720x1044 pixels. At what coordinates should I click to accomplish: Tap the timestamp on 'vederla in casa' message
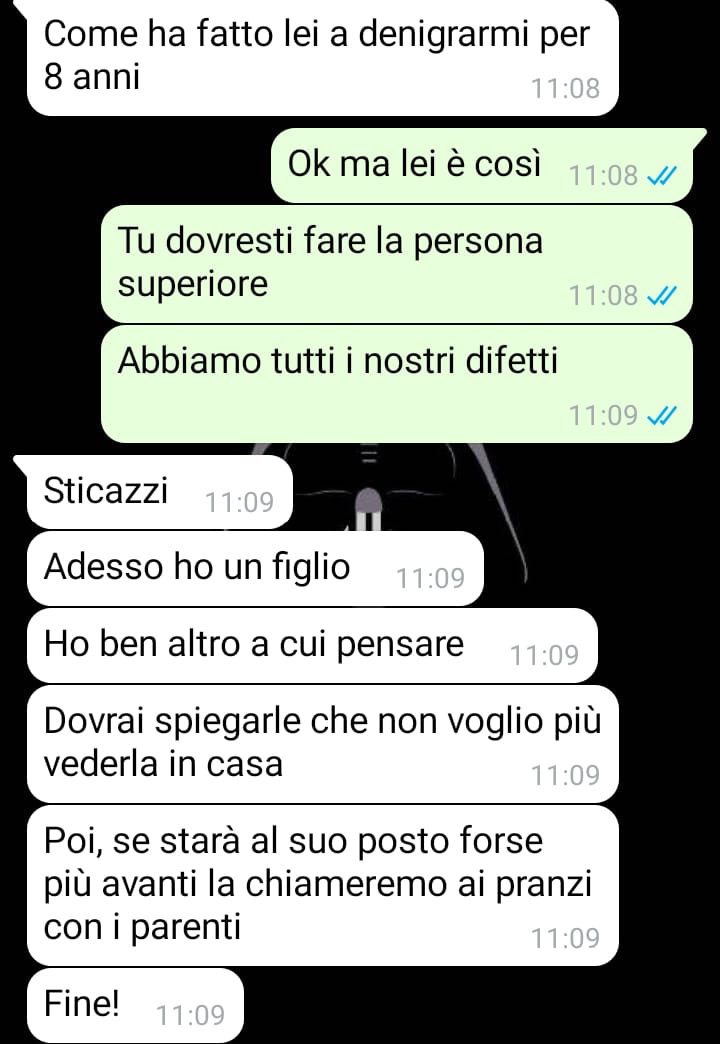click(x=565, y=776)
